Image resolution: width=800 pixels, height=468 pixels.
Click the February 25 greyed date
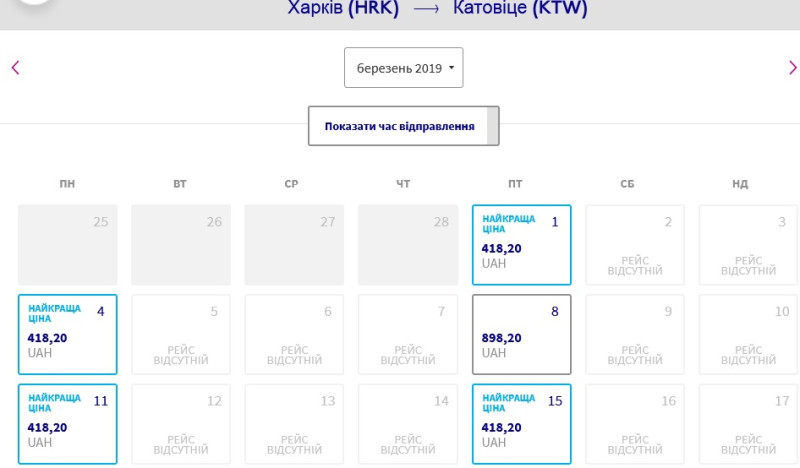tap(67, 245)
